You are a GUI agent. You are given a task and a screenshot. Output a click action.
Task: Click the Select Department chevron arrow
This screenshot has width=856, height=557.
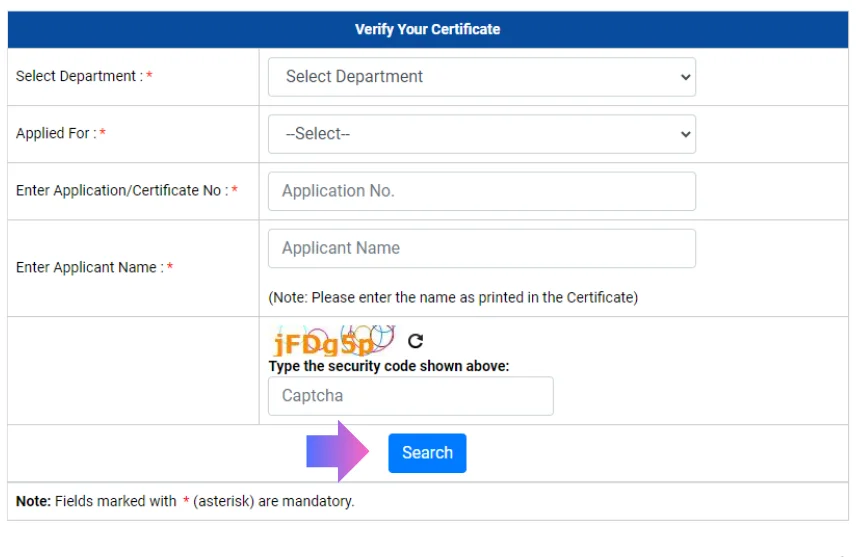click(685, 77)
